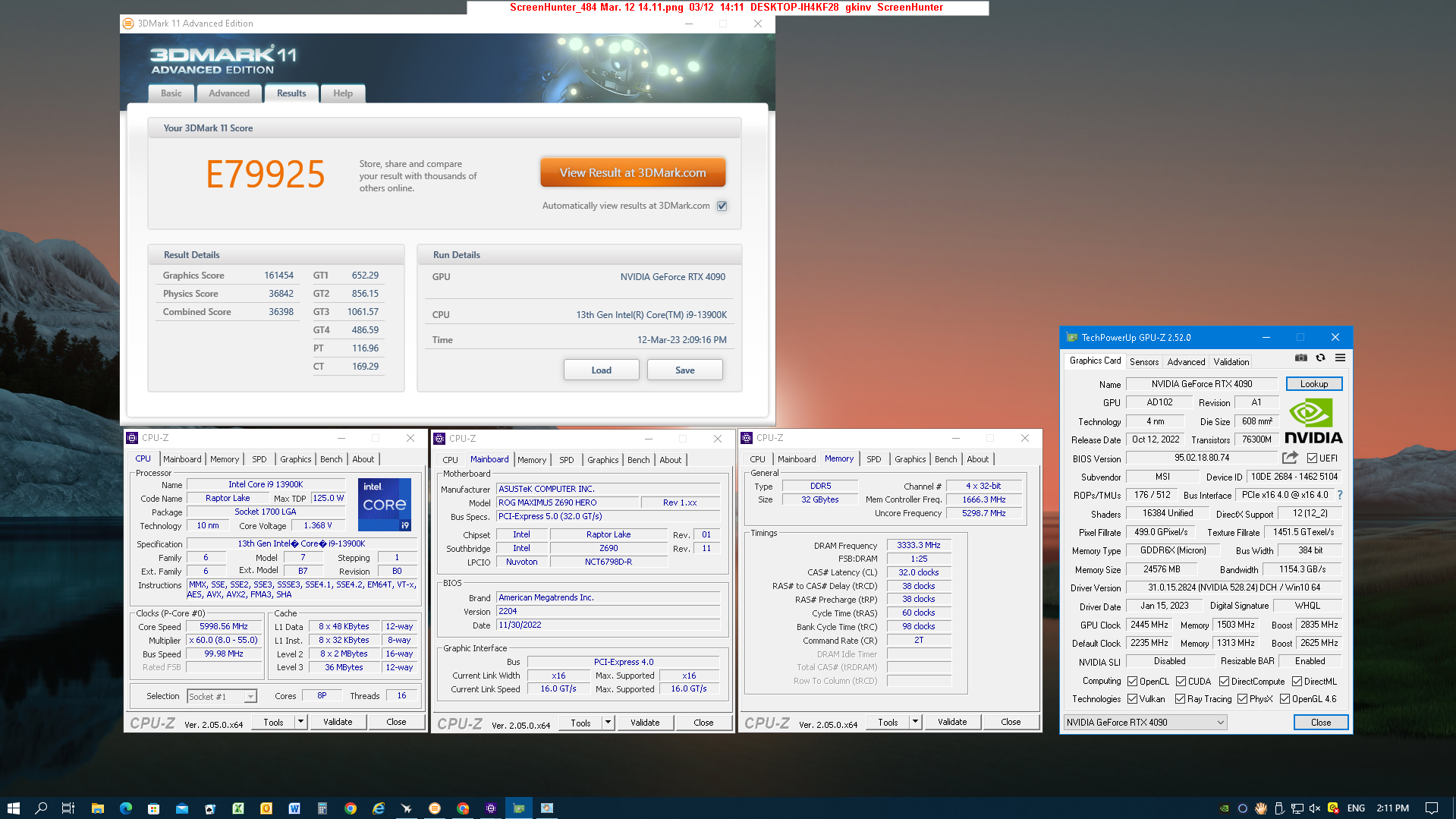Click the Lookup button in GPU-Z
Image resolution: width=1456 pixels, height=819 pixels.
point(1313,383)
